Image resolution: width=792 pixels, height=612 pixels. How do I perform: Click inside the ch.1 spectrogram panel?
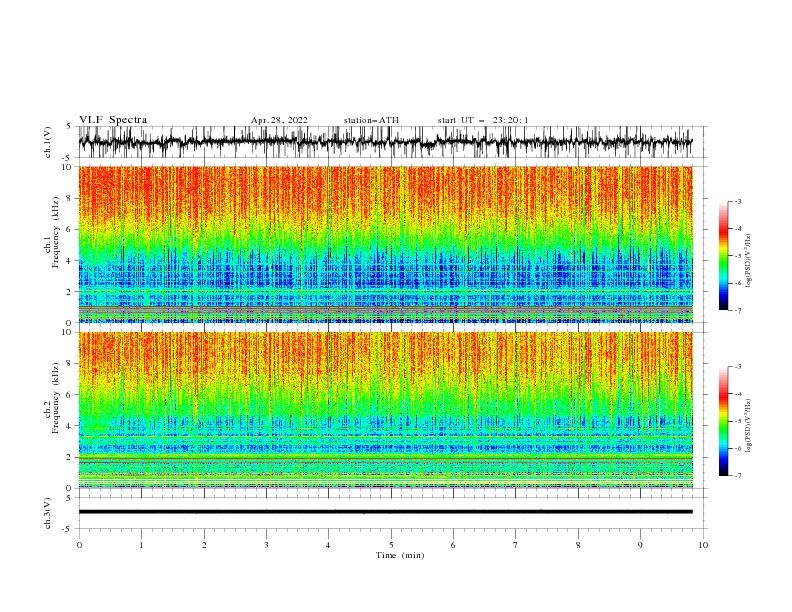385,244
